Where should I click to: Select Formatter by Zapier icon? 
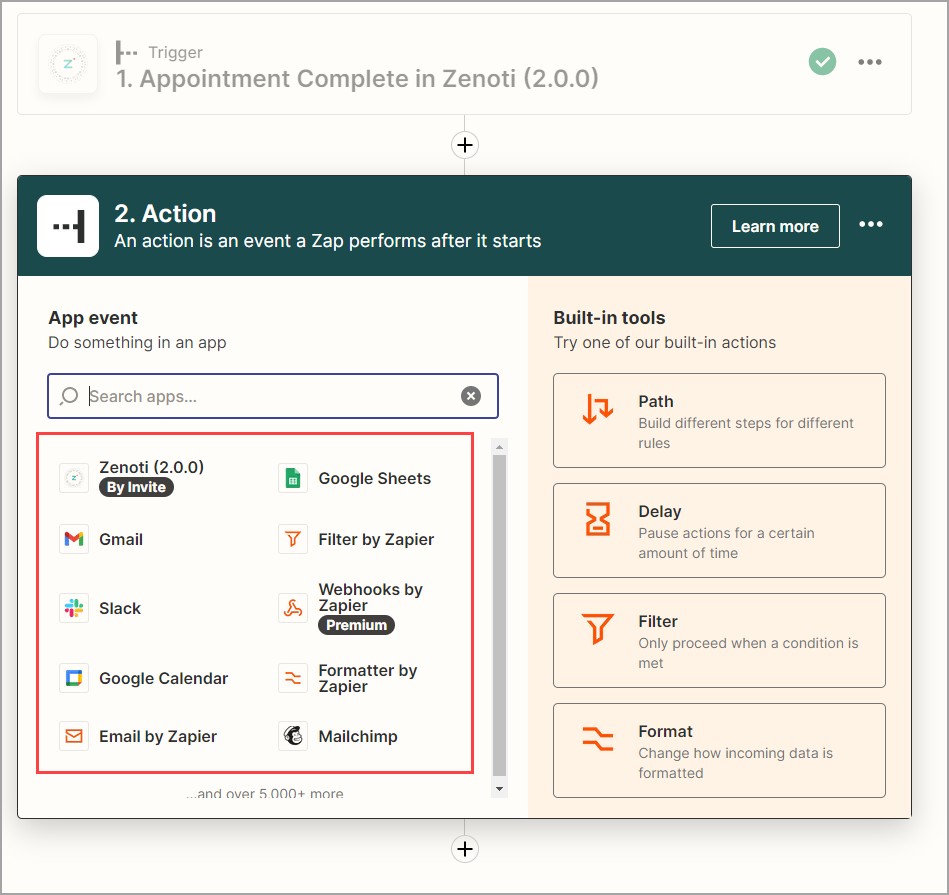click(293, 678)
